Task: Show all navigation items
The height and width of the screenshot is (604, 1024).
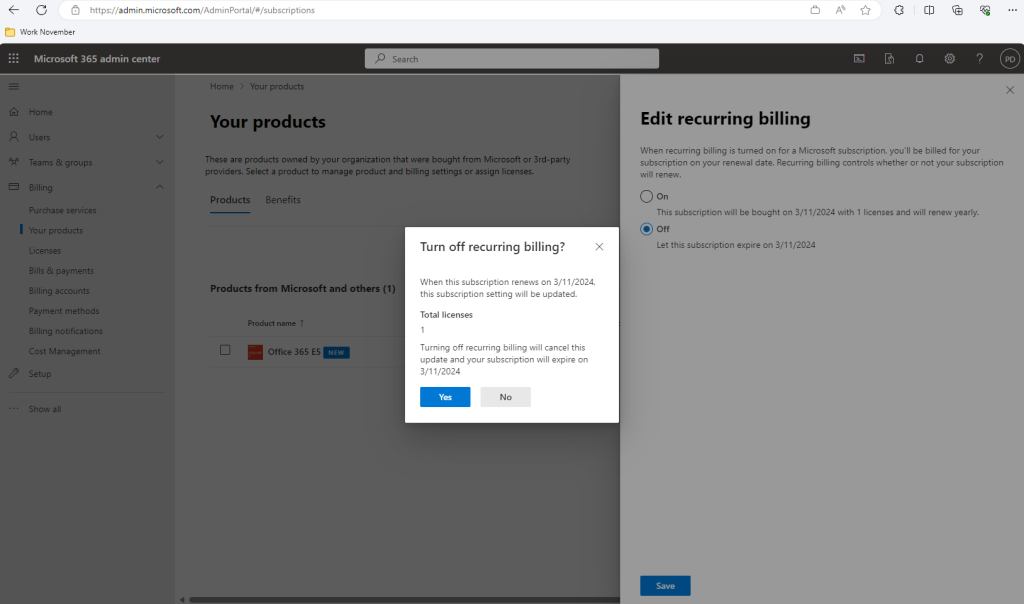Action: tap(44, 409)
